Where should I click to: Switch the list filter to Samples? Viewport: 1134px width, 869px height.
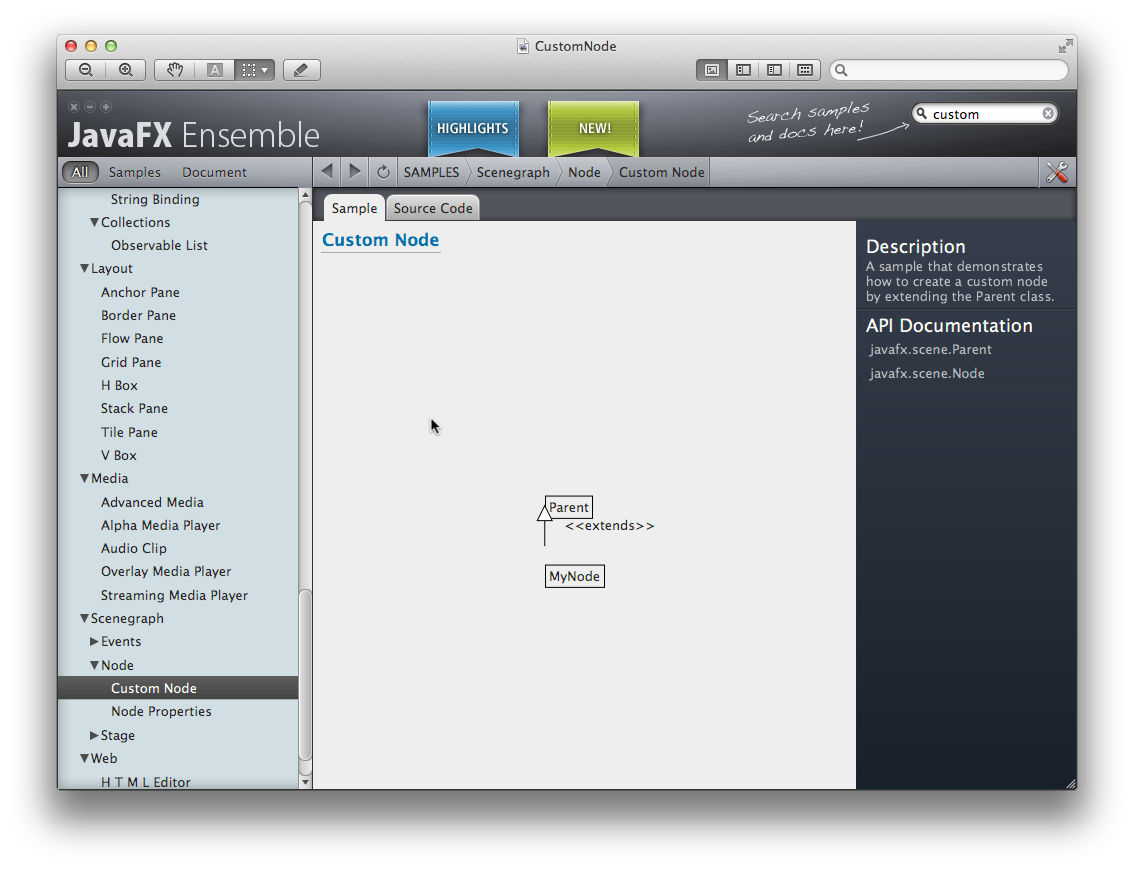pyautogui.click(x=135, y=172)
